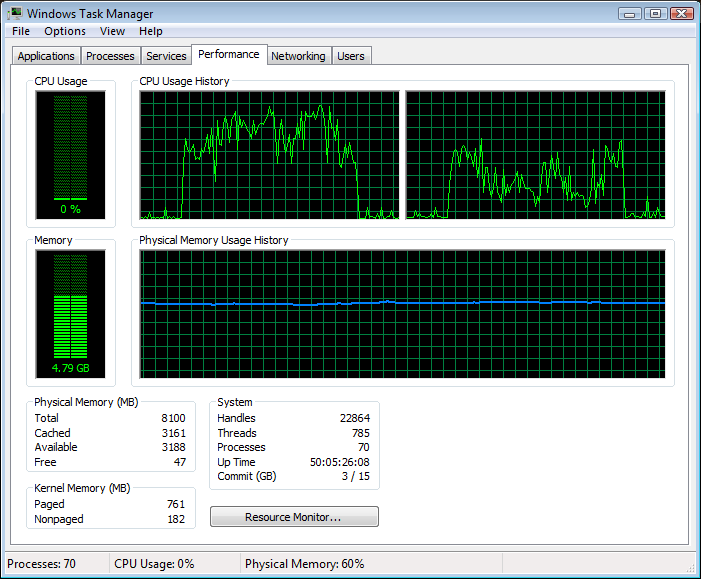Close the Windows Task Manager window

682,13
